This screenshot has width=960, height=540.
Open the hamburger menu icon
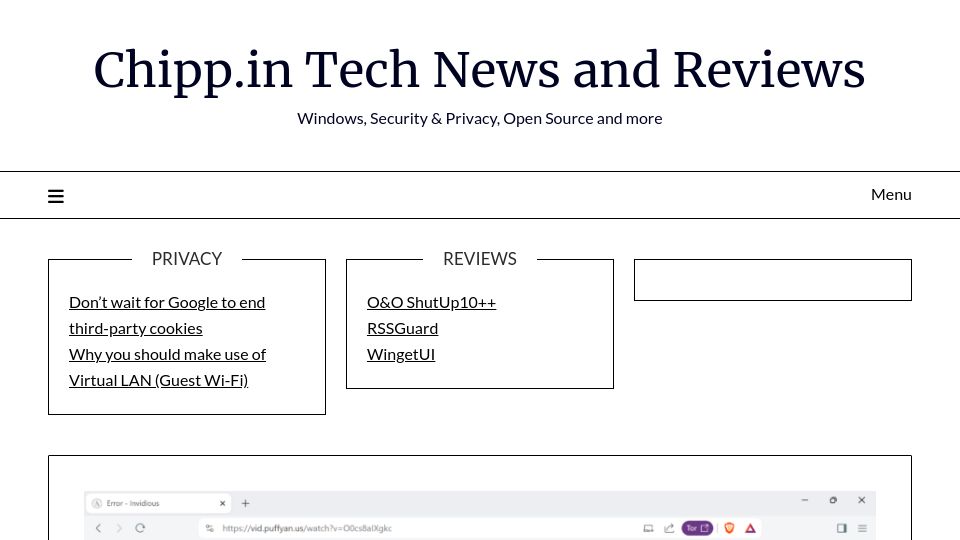(56, 196)
